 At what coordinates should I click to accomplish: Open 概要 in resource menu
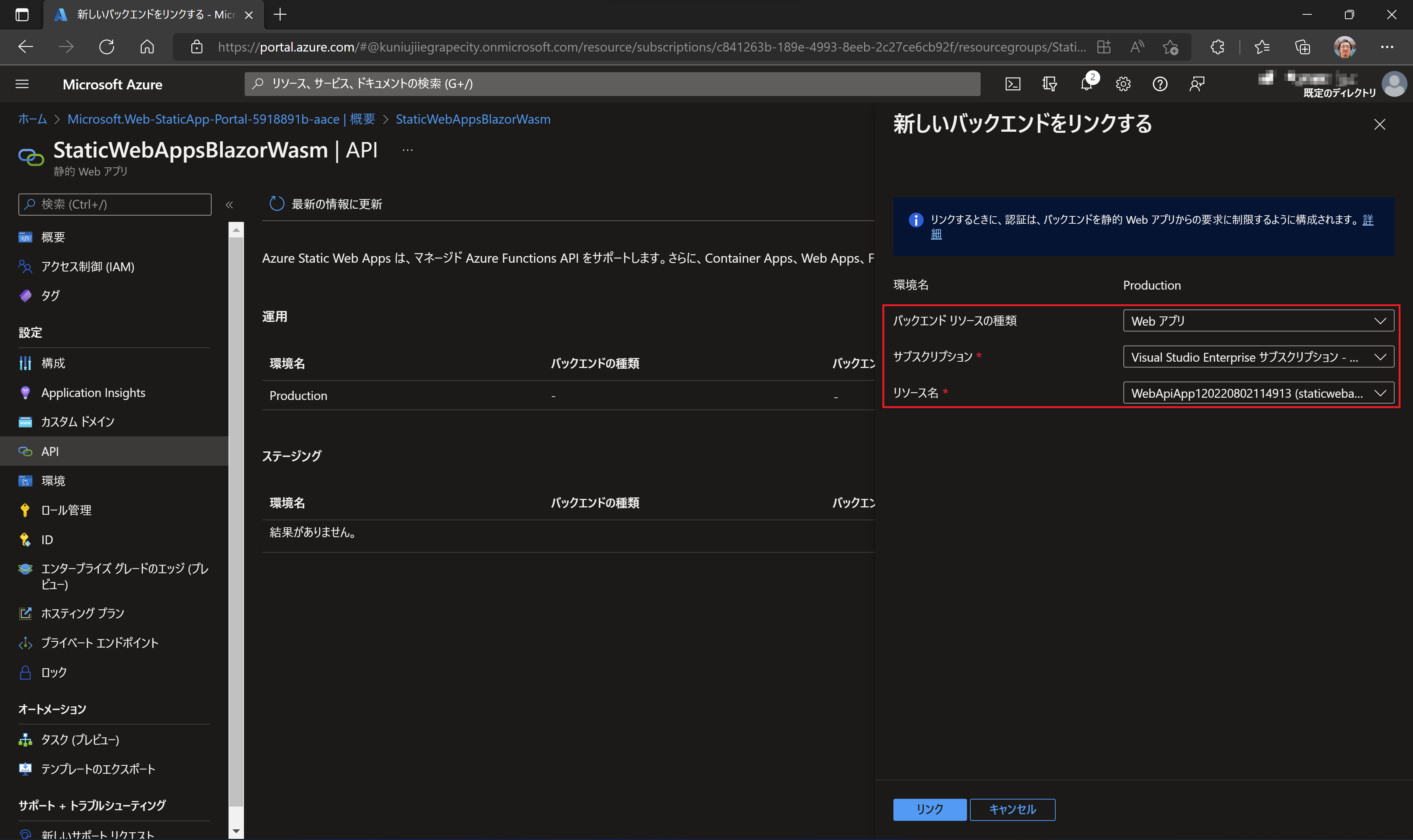(114, 237)
